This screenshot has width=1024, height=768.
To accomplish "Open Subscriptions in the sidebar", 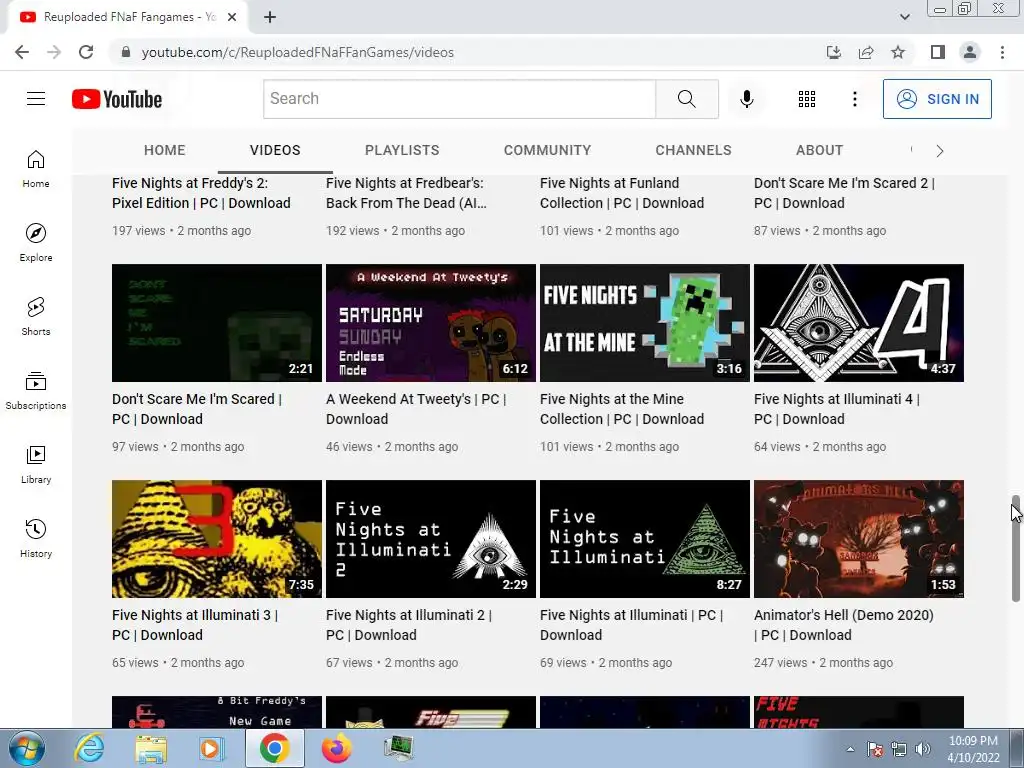I will [36, 391].
